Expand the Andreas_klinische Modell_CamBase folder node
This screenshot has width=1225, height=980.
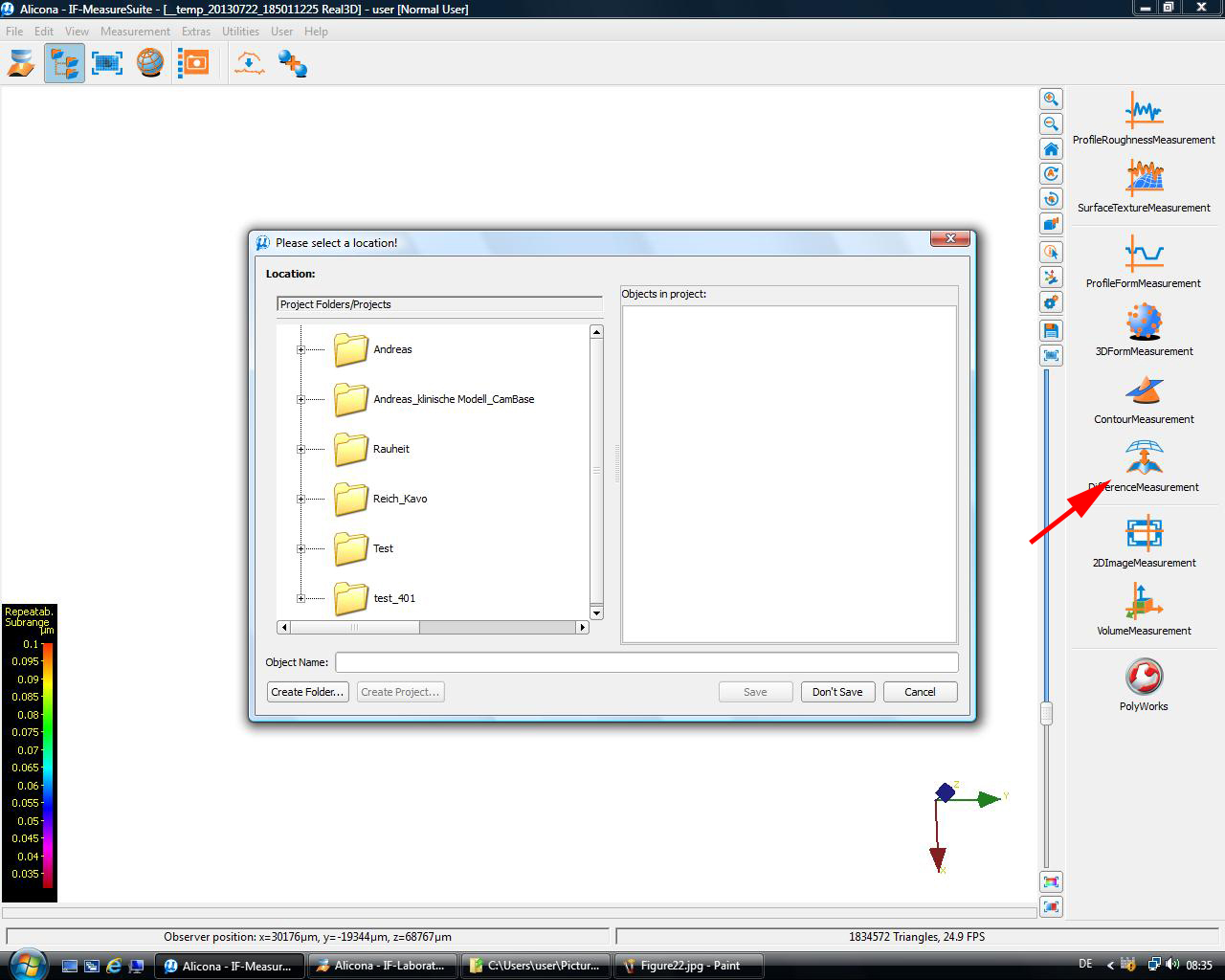pos(301,400)
